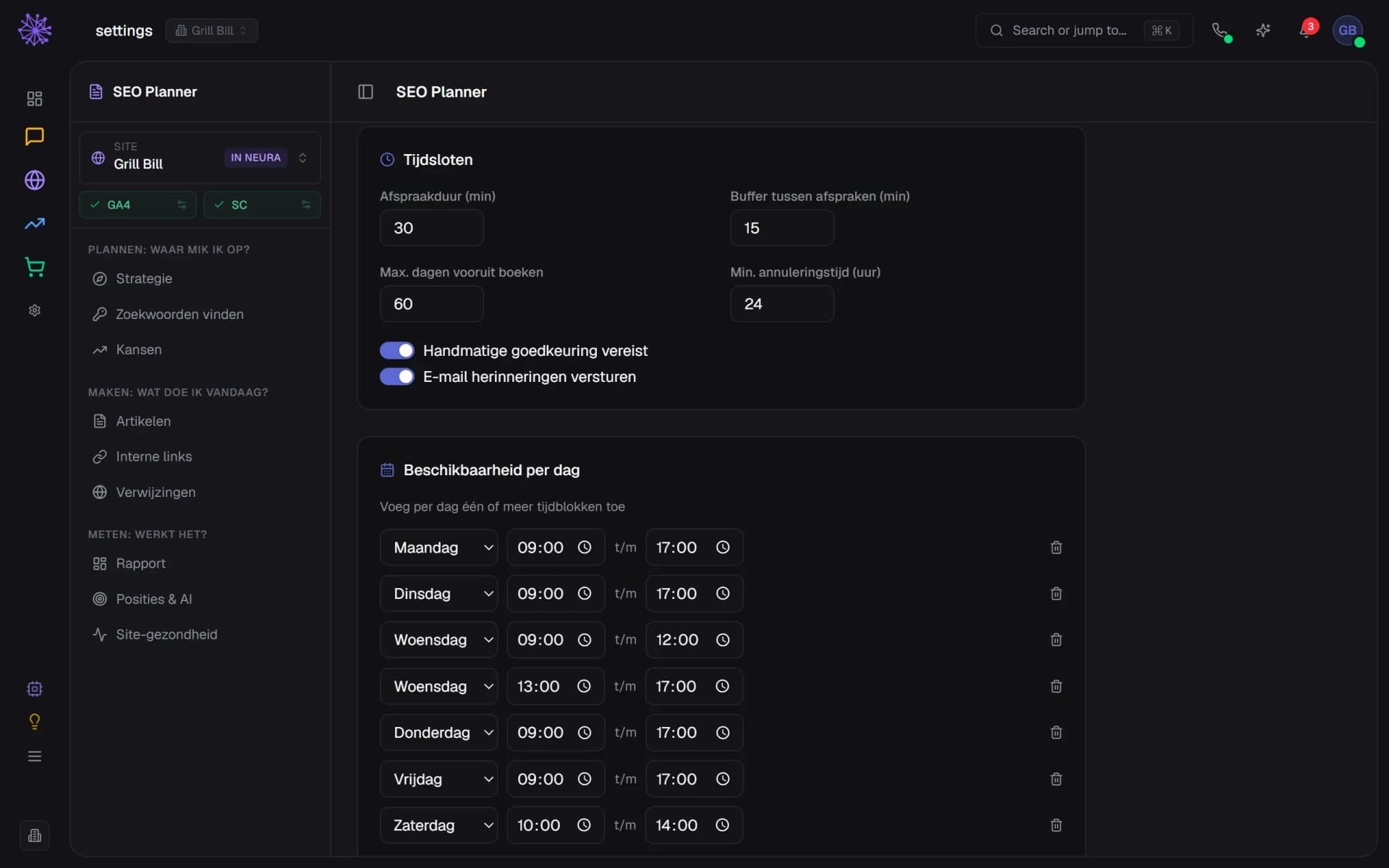Open the lightbulb ideas icon in left rail

point(35,722)
